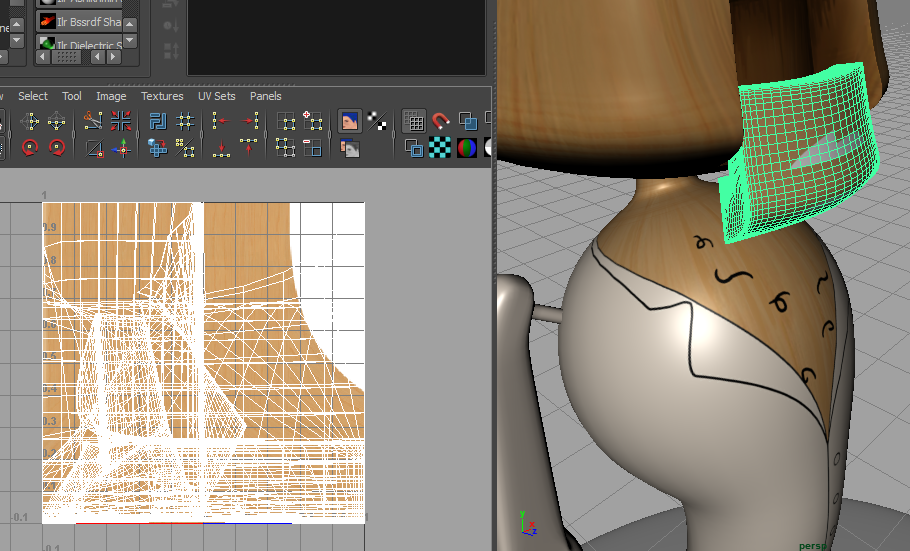Click the Move and Sew UVs icon
This screenshot has height=551, width=910.
[121, 149]
